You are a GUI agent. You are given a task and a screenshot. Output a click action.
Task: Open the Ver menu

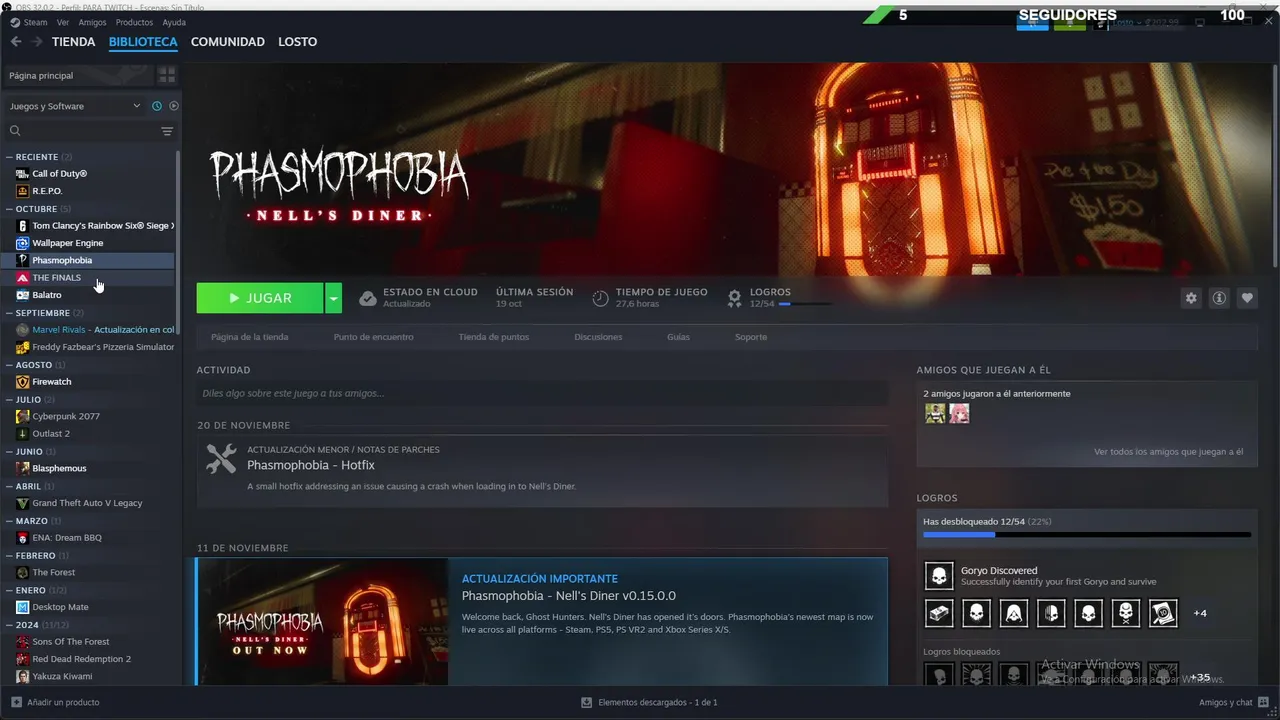pyautogui.click(x=63, y=22)
